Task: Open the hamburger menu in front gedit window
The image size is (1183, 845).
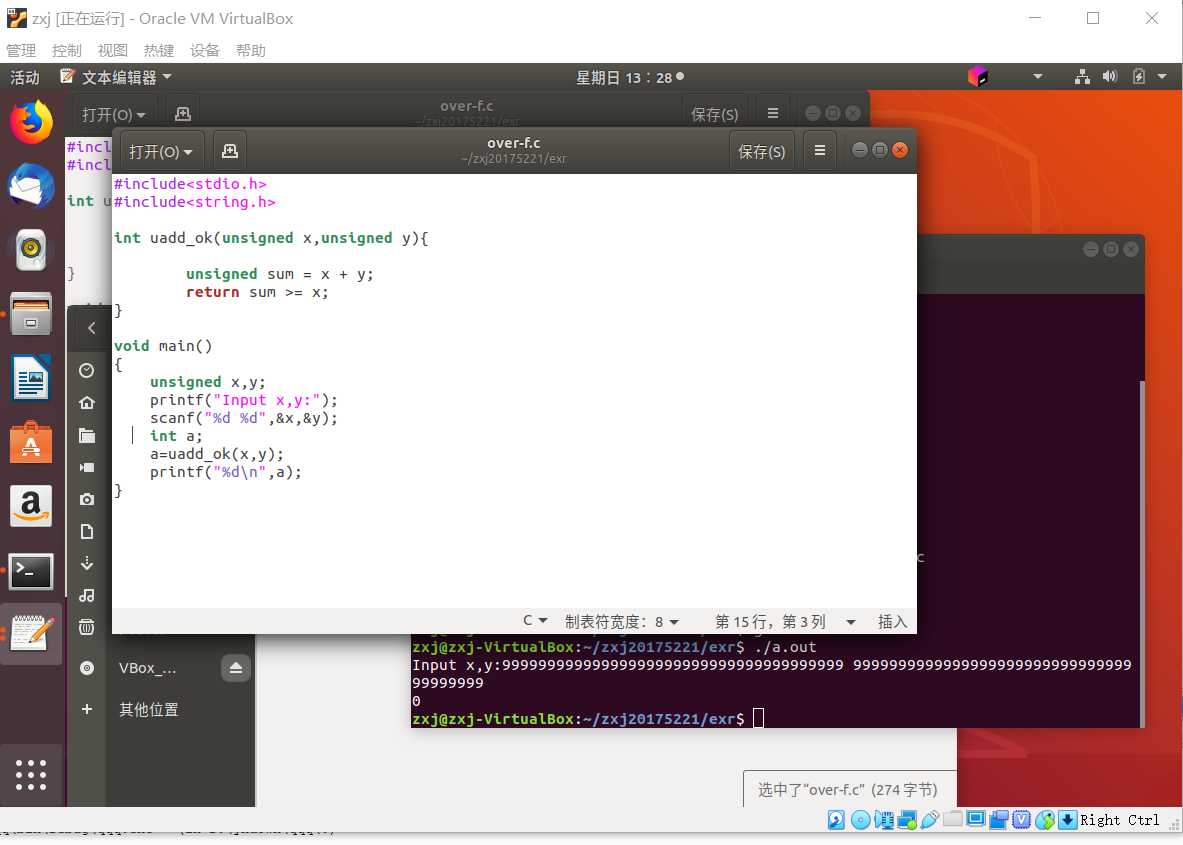Action: (x=819, y=151)
